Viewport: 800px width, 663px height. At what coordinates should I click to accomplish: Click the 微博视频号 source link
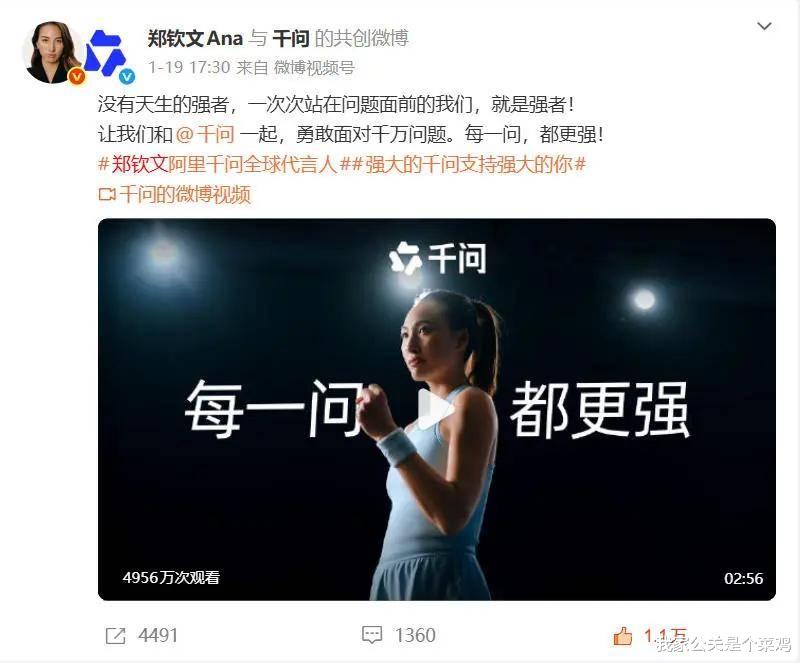point(314,67)
